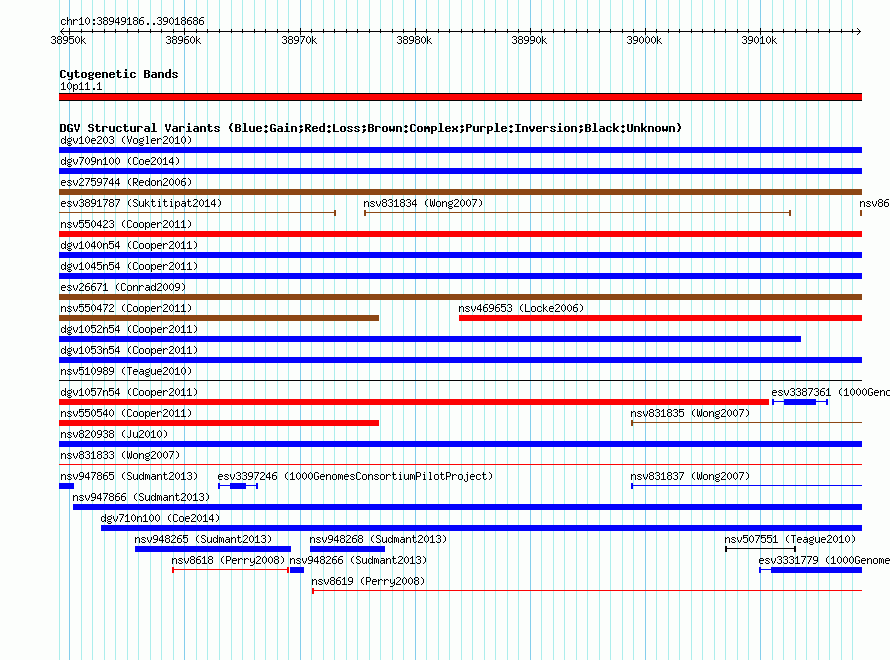Click the black nsv507551 (Teague2010) span
This screenshot has width=890, height=660.
pos(761,549)
